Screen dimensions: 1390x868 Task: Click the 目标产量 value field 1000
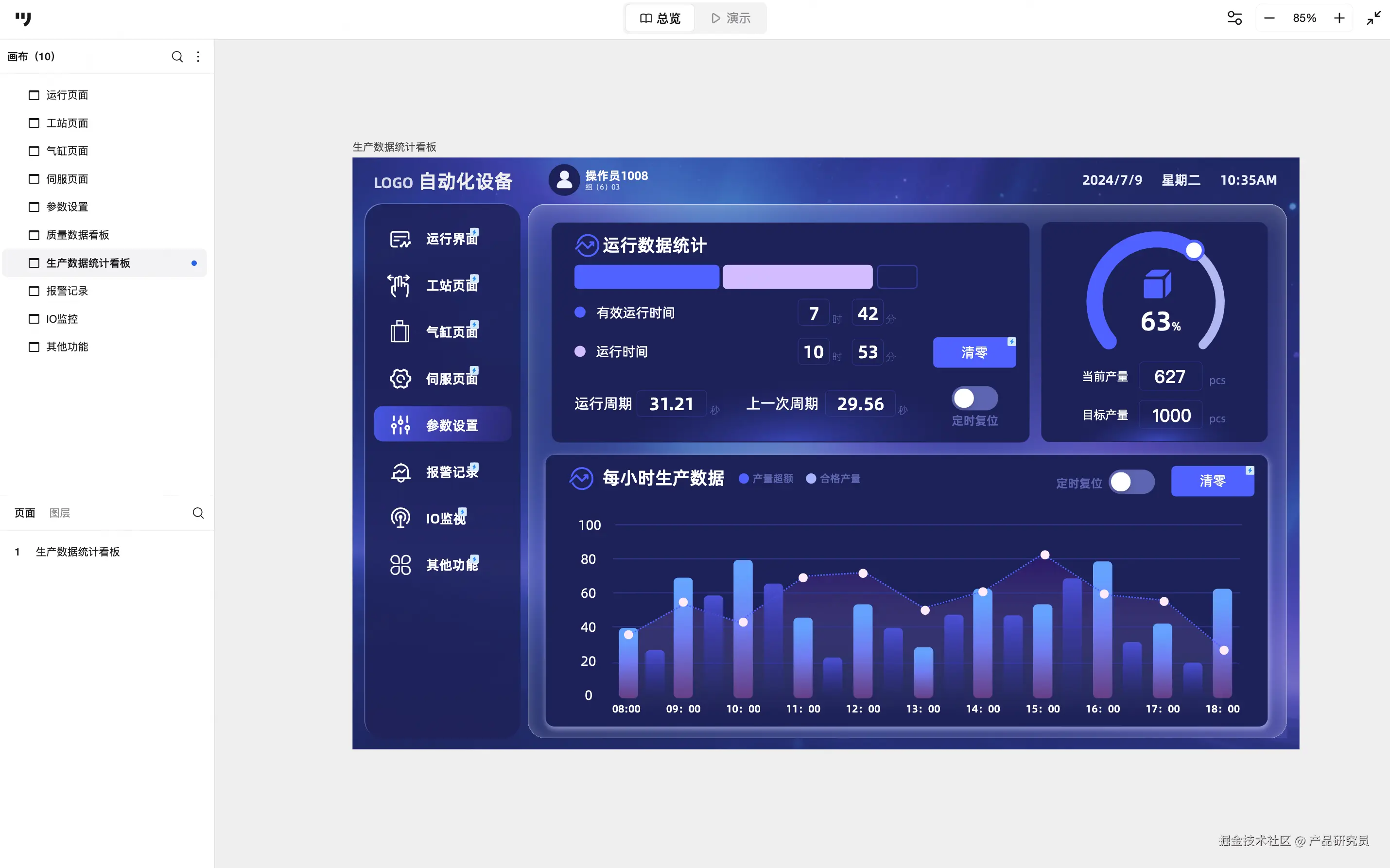[x=1171, y=415]
